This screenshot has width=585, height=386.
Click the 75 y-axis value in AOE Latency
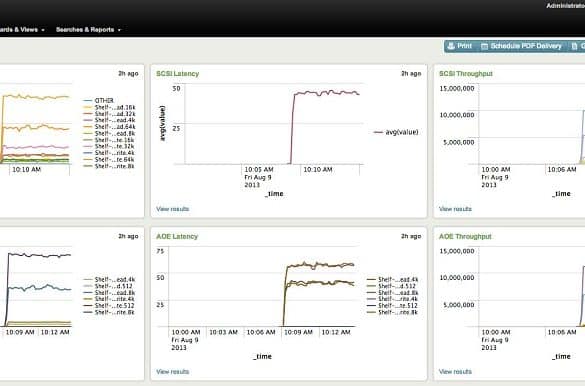(x=160, y=251)
